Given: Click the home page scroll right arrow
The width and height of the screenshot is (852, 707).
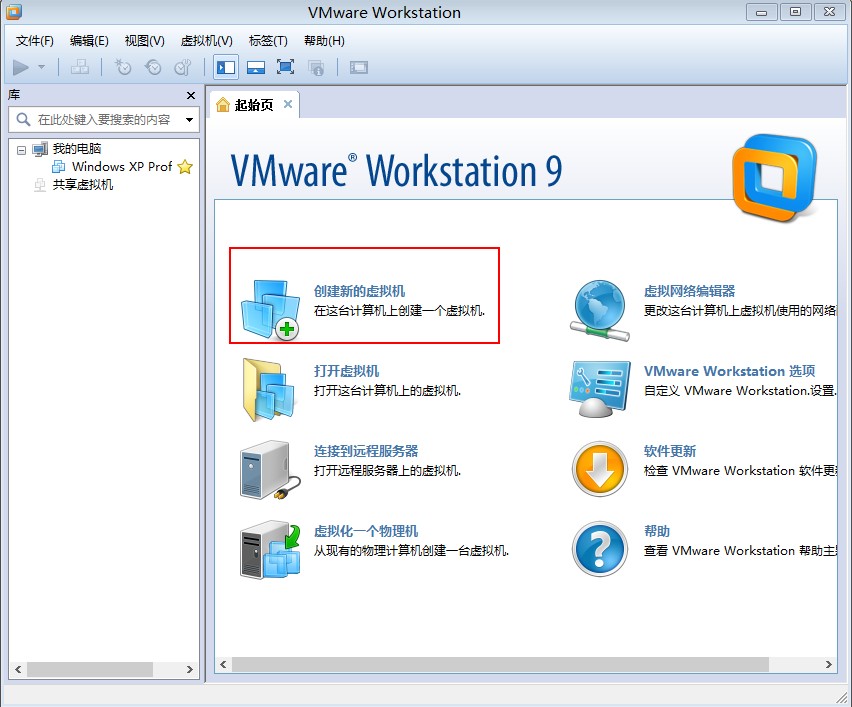Looking at the screenshot, I should (x=829, y=664).
